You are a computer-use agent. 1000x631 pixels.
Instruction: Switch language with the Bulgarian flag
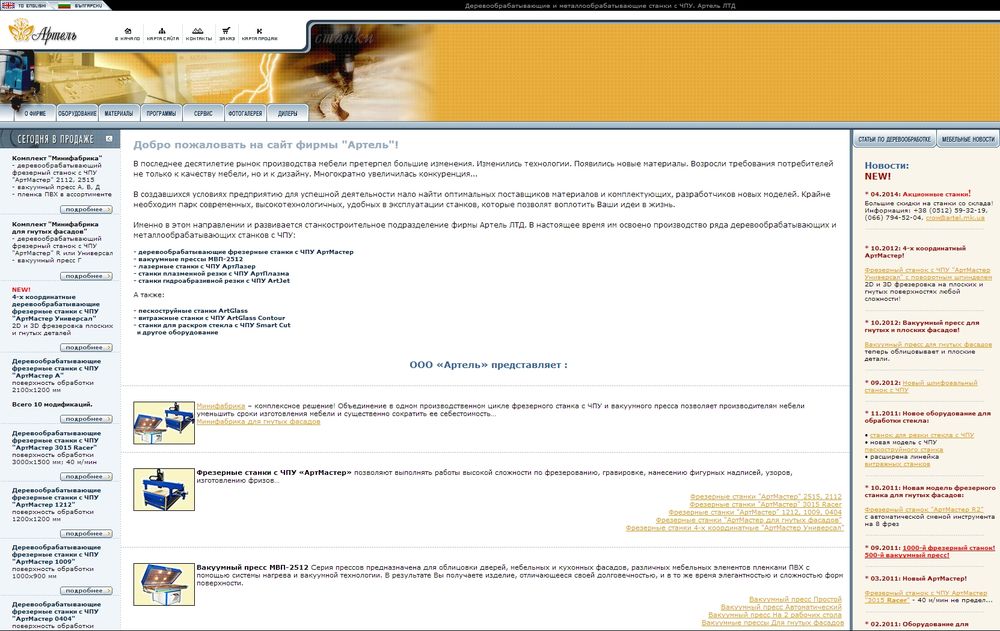64,5
